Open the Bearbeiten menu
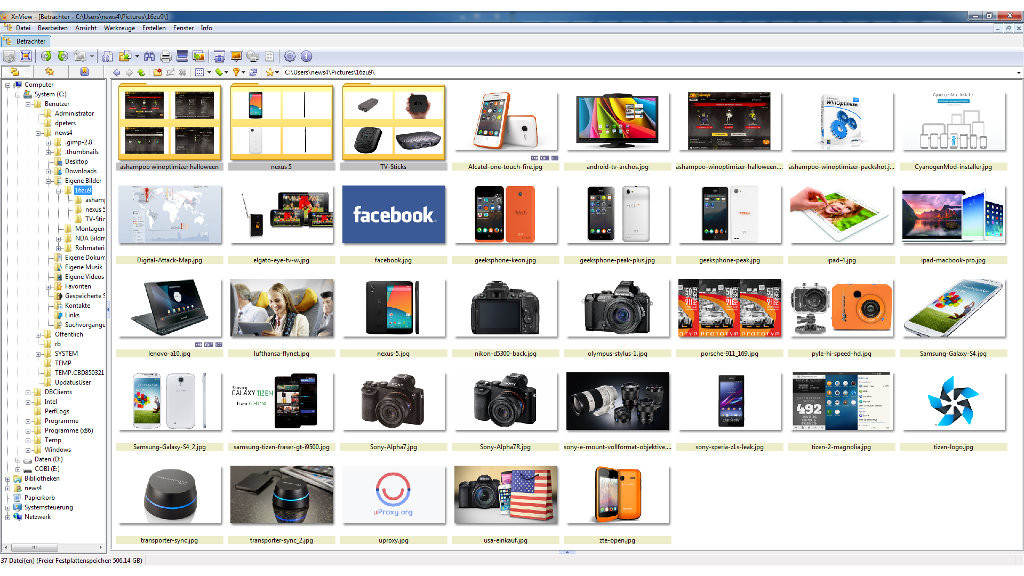The width and height of the screenshot is (1024, 576). [52, 28]
